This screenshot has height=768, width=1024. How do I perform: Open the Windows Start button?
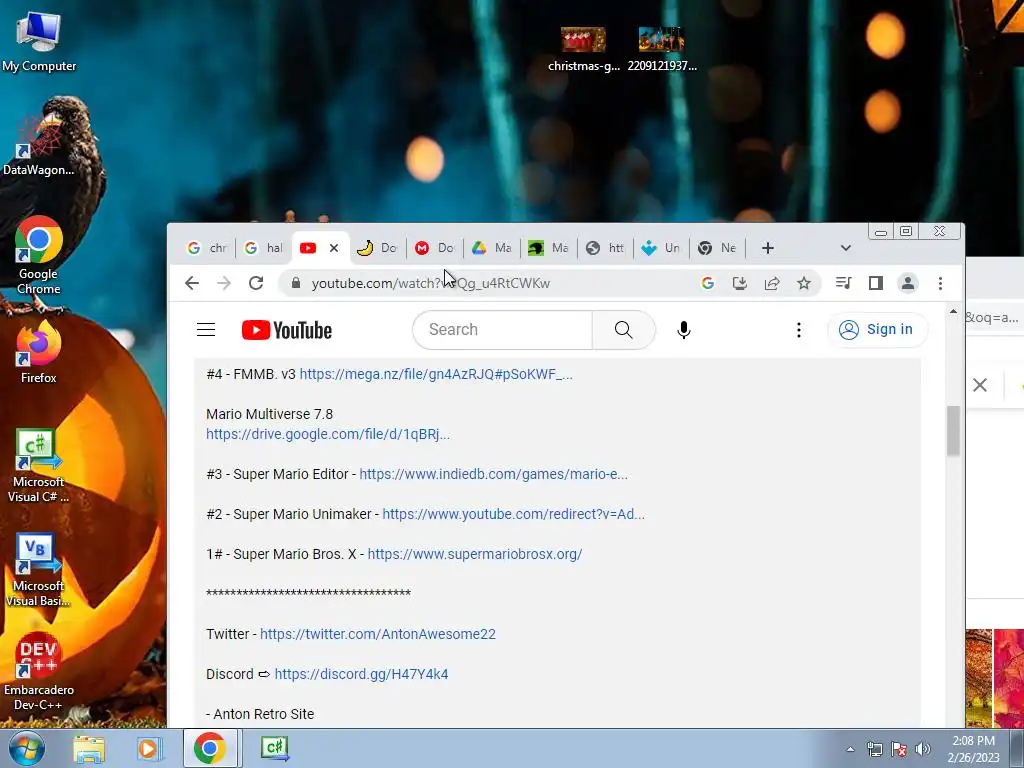tap(26, 748)
